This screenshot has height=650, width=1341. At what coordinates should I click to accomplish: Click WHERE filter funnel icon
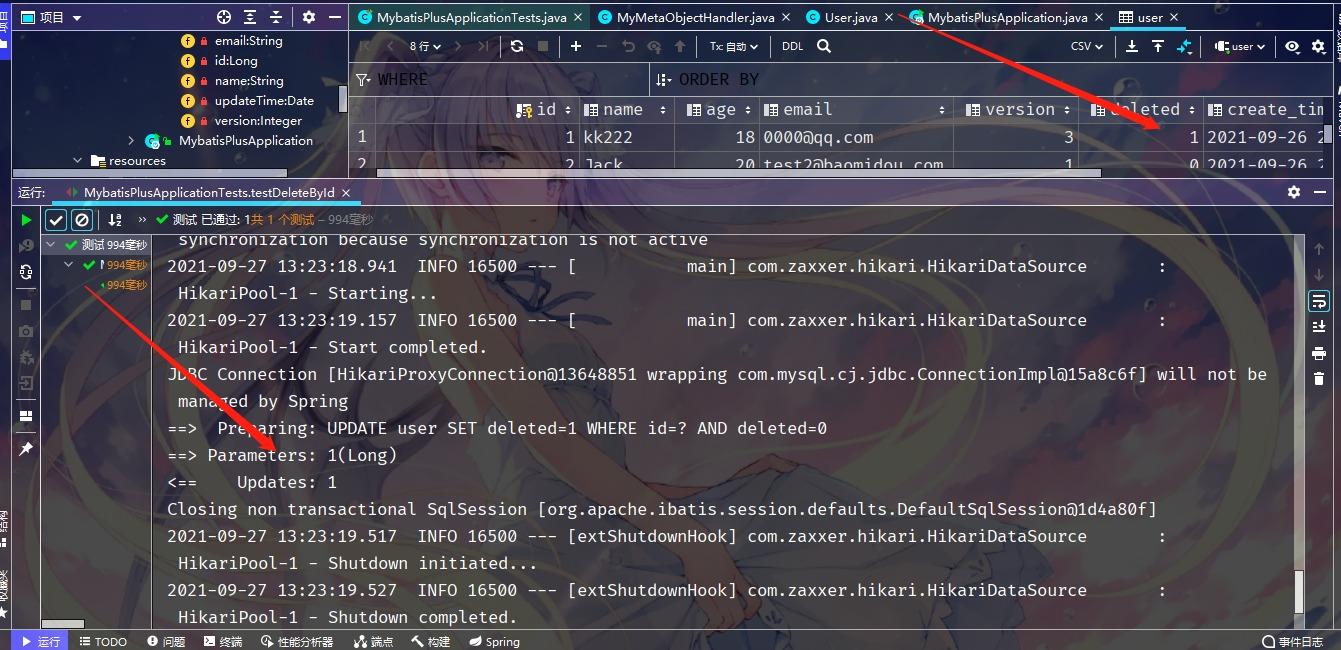(x=363, y=79)
